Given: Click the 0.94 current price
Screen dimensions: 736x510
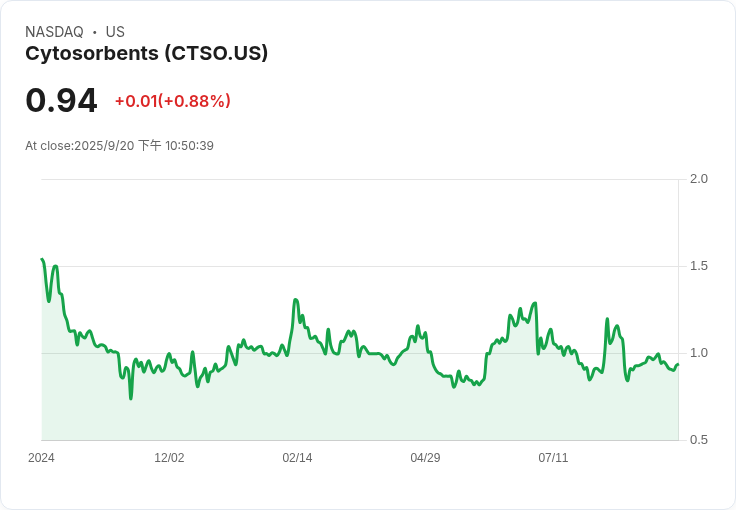Looking at the screenshot, I should point(61,100).
